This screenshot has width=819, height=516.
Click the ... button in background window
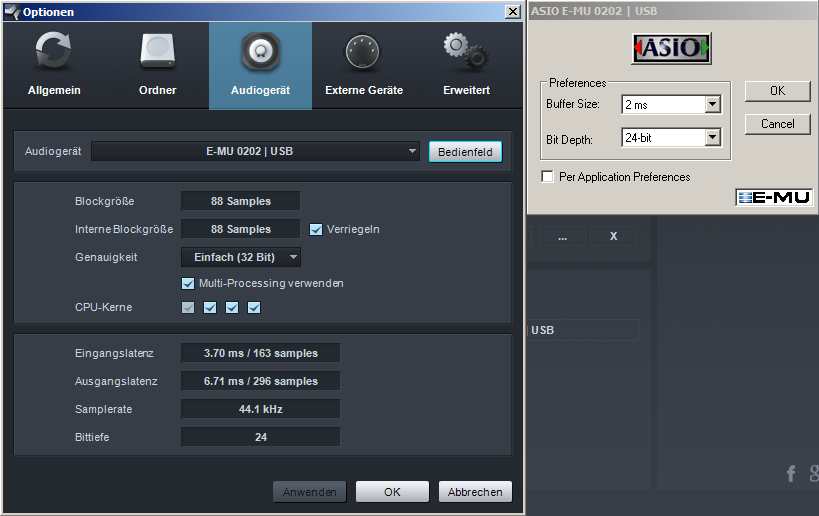point(562,236)
